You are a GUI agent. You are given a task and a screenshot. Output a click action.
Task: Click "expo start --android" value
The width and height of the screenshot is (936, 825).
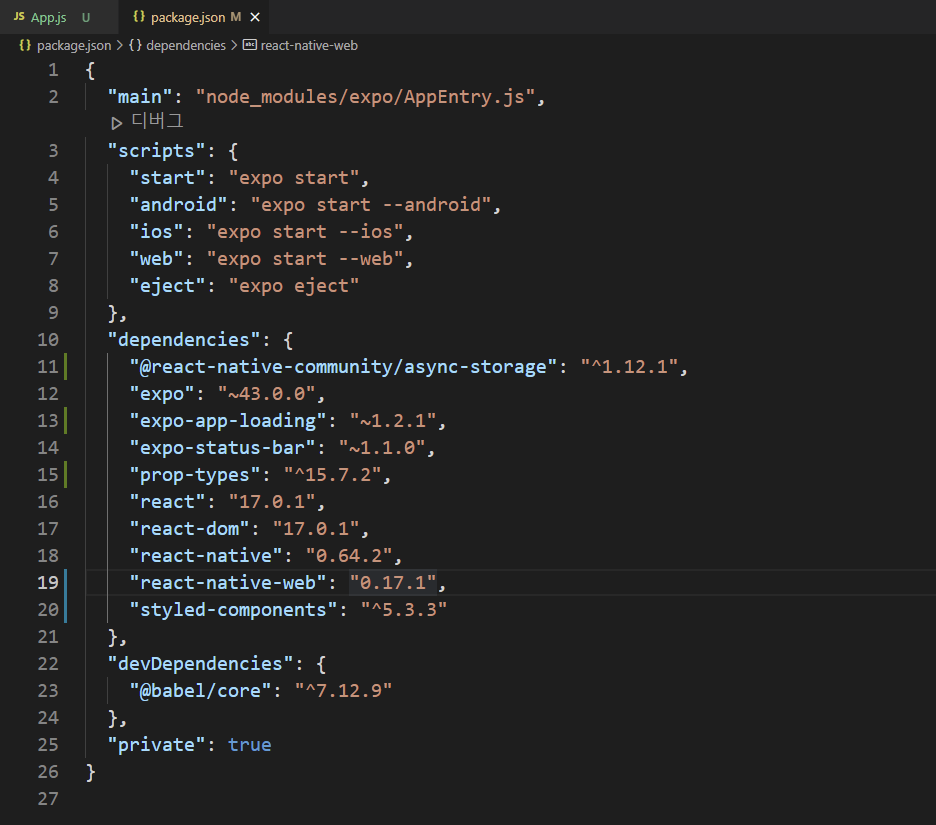click(x=371, y=205)
